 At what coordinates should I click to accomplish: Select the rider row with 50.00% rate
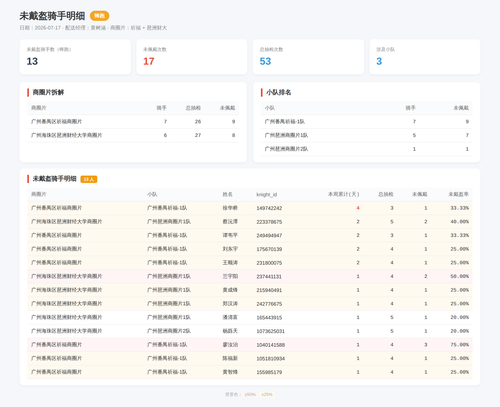click(250, 276)
